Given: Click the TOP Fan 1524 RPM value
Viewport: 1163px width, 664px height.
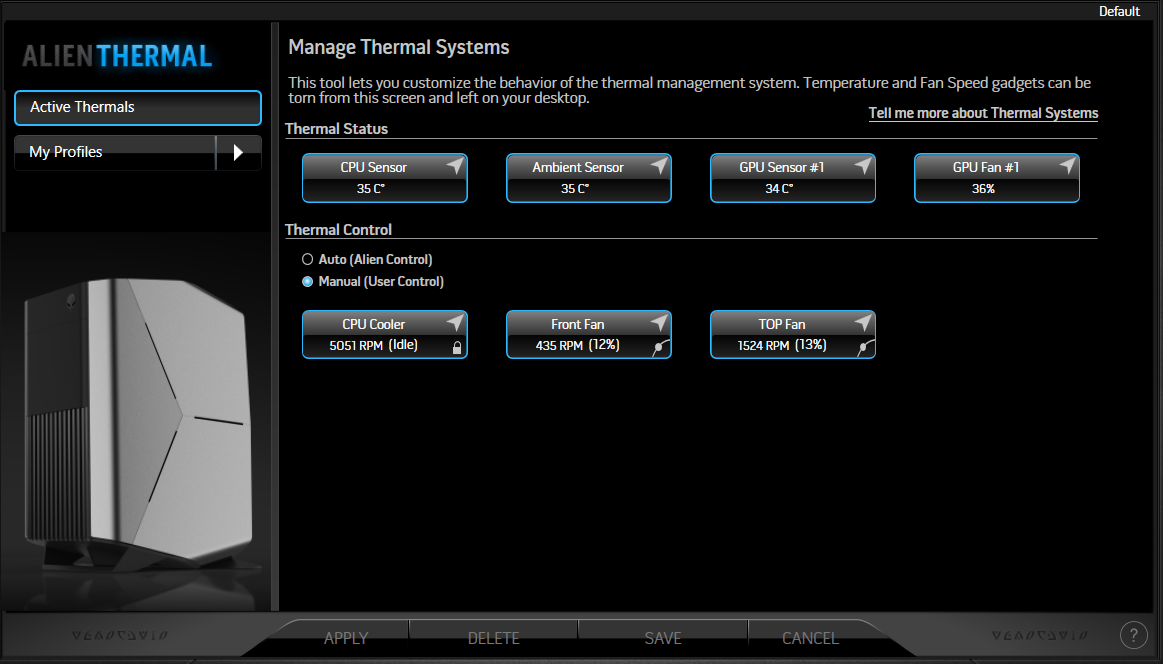Looking at the screenshot, I should [763, 346].
